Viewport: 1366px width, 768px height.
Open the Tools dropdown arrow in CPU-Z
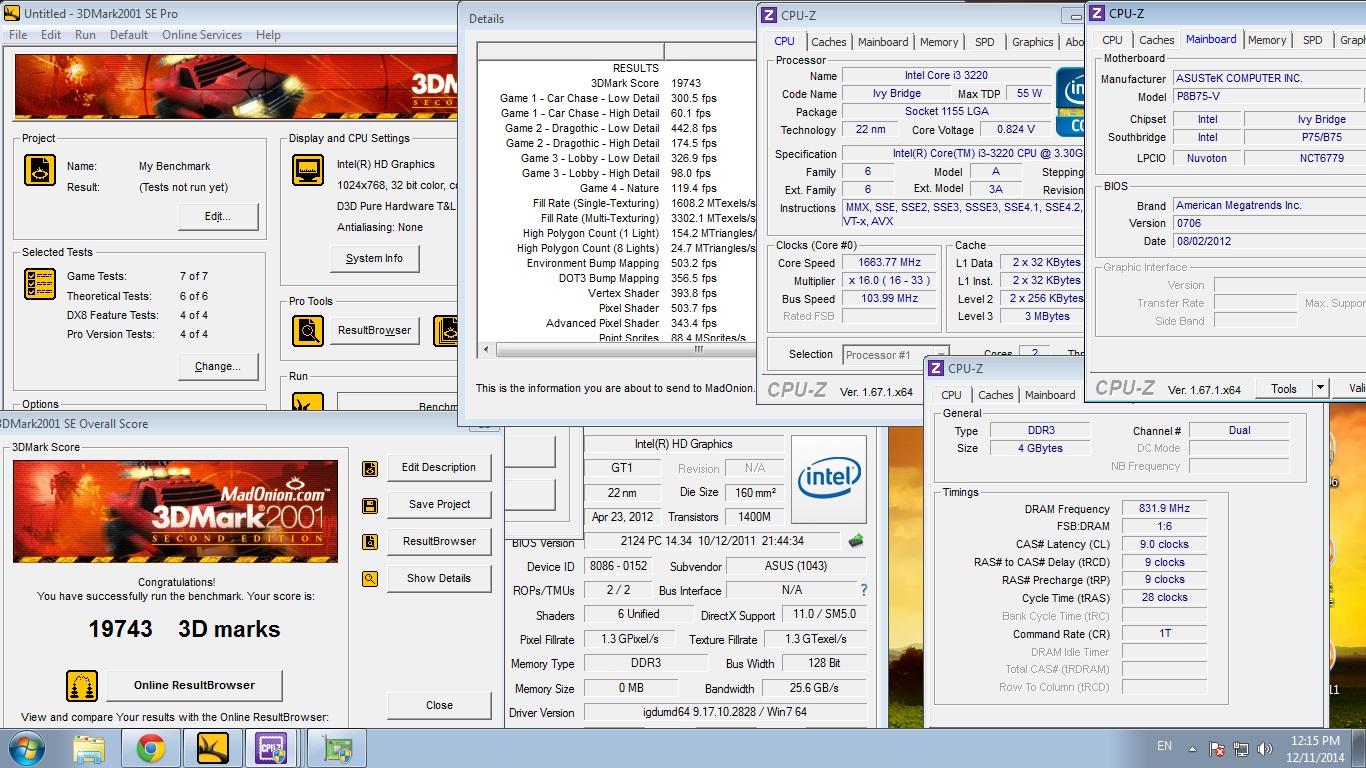1320,388
